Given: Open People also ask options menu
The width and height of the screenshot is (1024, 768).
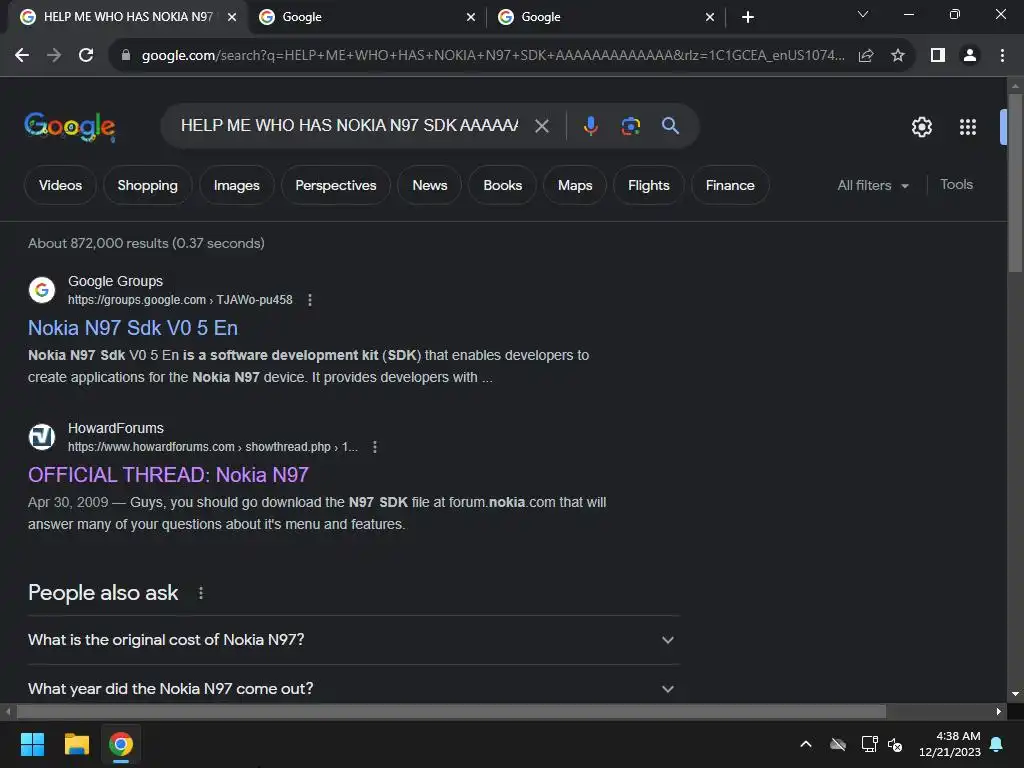Looking at the screenshot, I should tap(200, 593).
